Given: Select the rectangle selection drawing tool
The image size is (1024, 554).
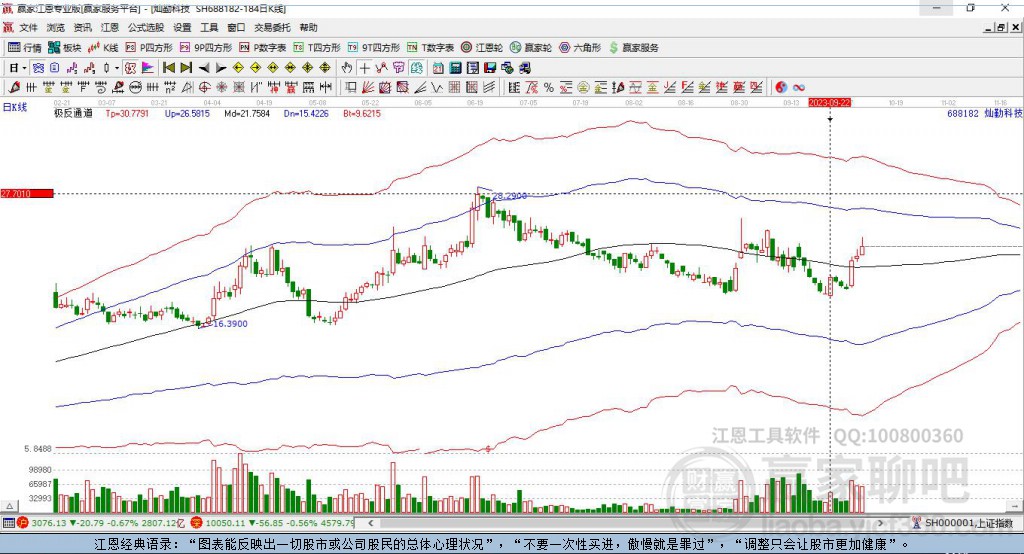Looking at the screenshot, I should click(x=350, y=87).
